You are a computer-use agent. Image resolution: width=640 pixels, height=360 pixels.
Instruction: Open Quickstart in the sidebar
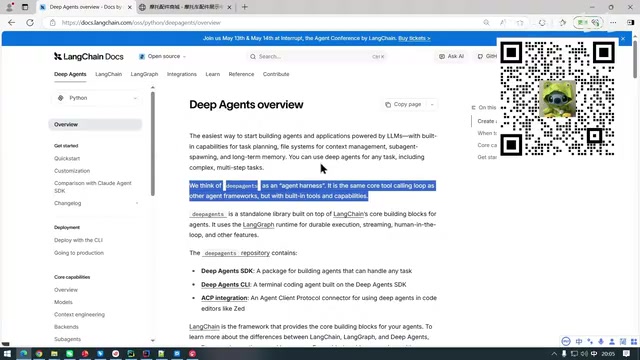pyautogui.click(x=67, y=158)
